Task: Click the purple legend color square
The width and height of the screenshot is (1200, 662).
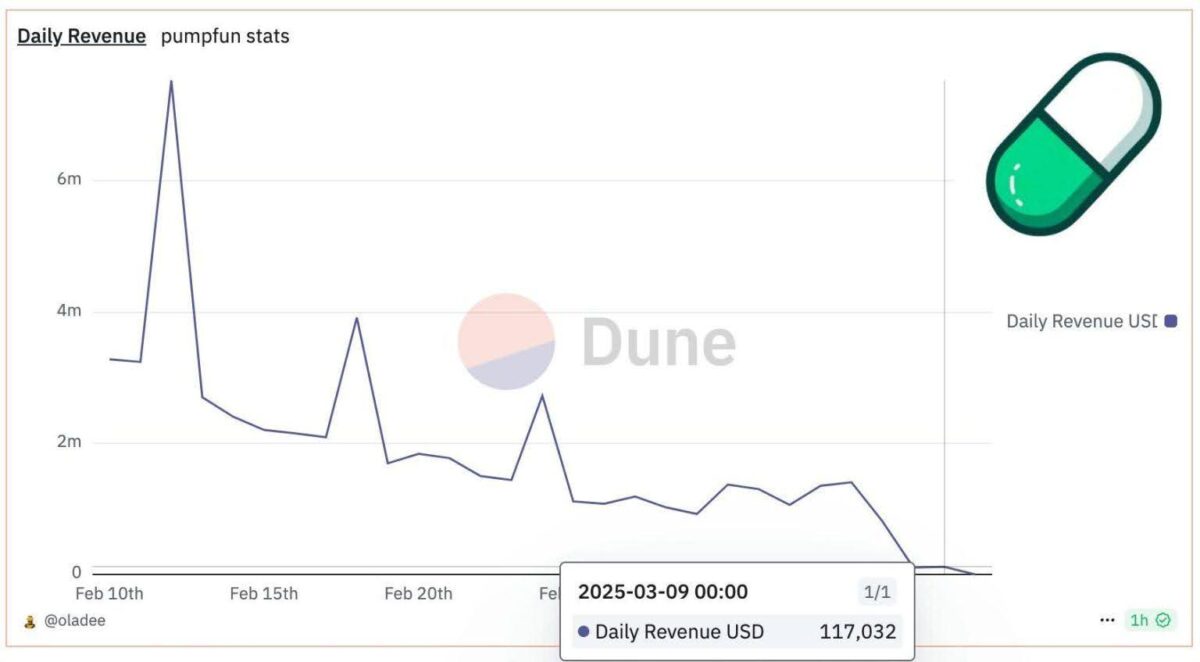Action: point(1171,321)
